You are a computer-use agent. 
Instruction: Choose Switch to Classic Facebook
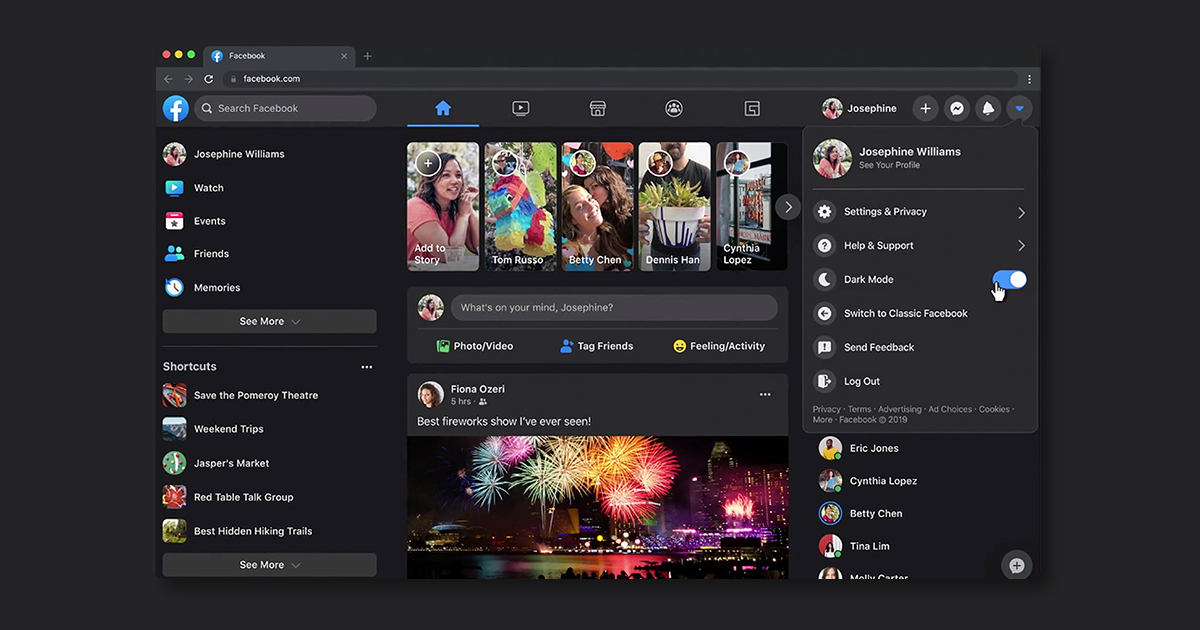[x=905, y=314]
